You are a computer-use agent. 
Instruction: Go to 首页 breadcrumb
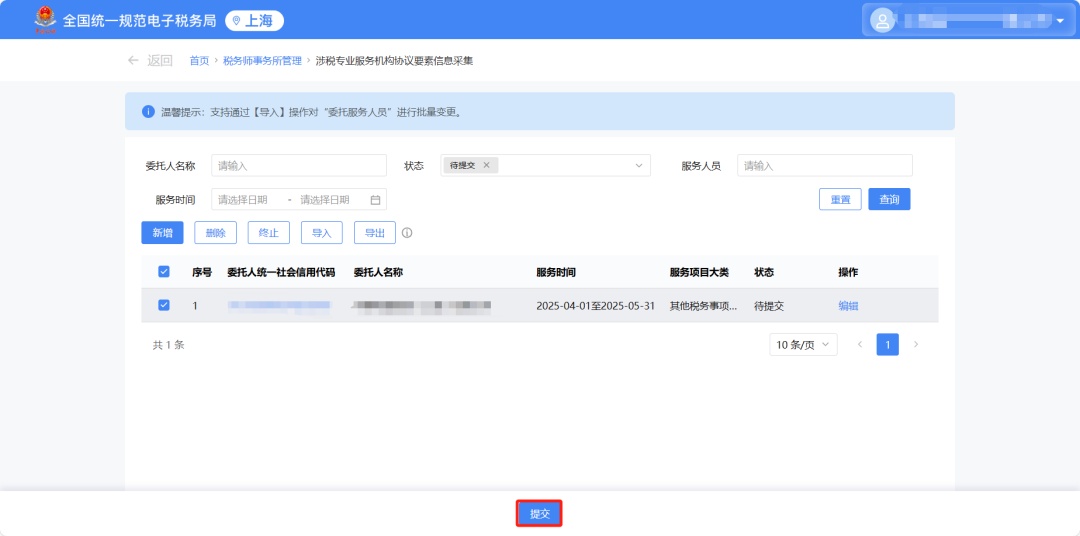click(199, 60)
